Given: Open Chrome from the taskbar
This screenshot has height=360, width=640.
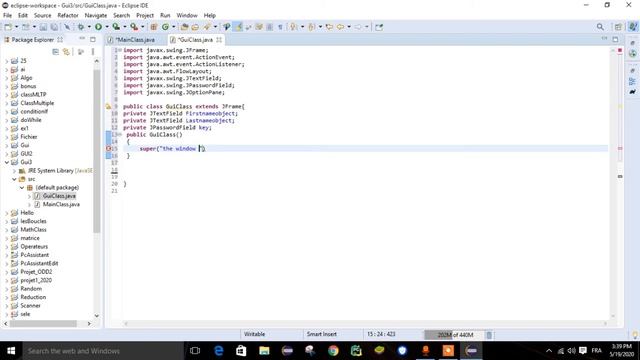Looking at the screenshot, I should [x=333, y=351].
